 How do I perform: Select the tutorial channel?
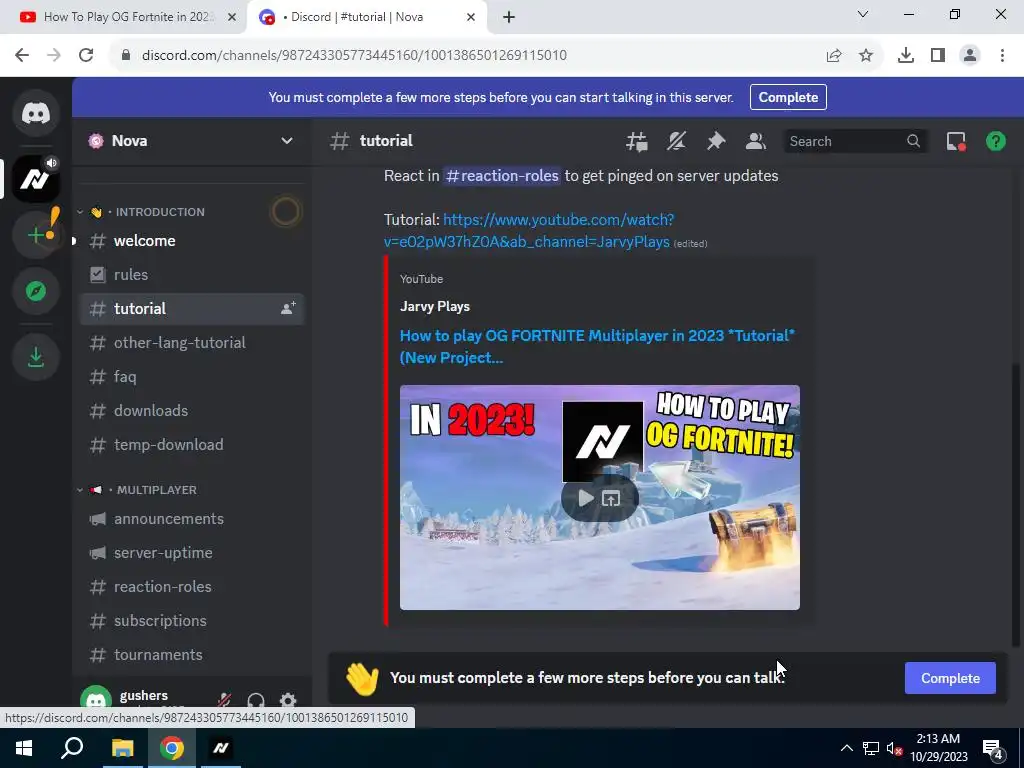coord(192,308)
